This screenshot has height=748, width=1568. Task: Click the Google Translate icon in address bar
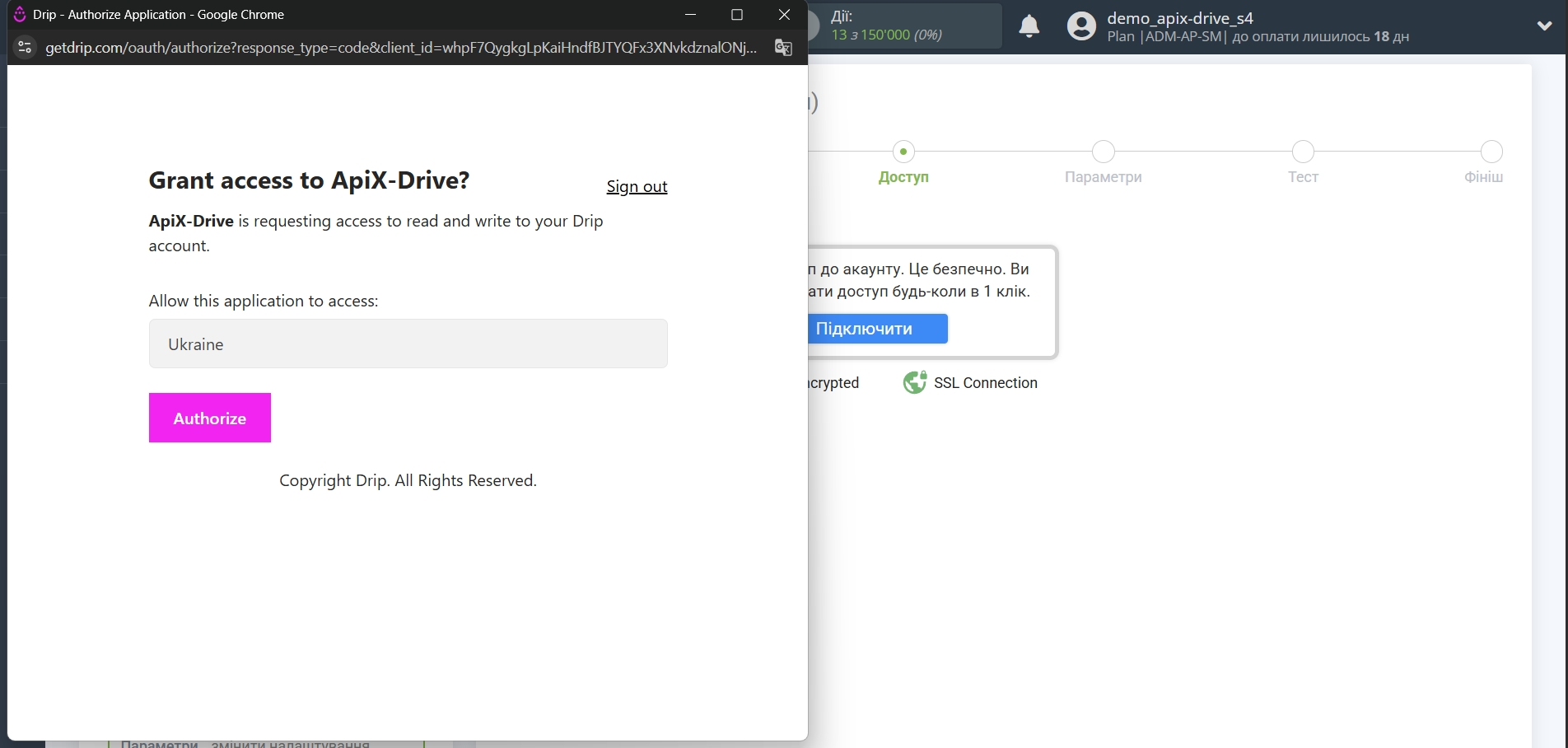tap(783, 47)
